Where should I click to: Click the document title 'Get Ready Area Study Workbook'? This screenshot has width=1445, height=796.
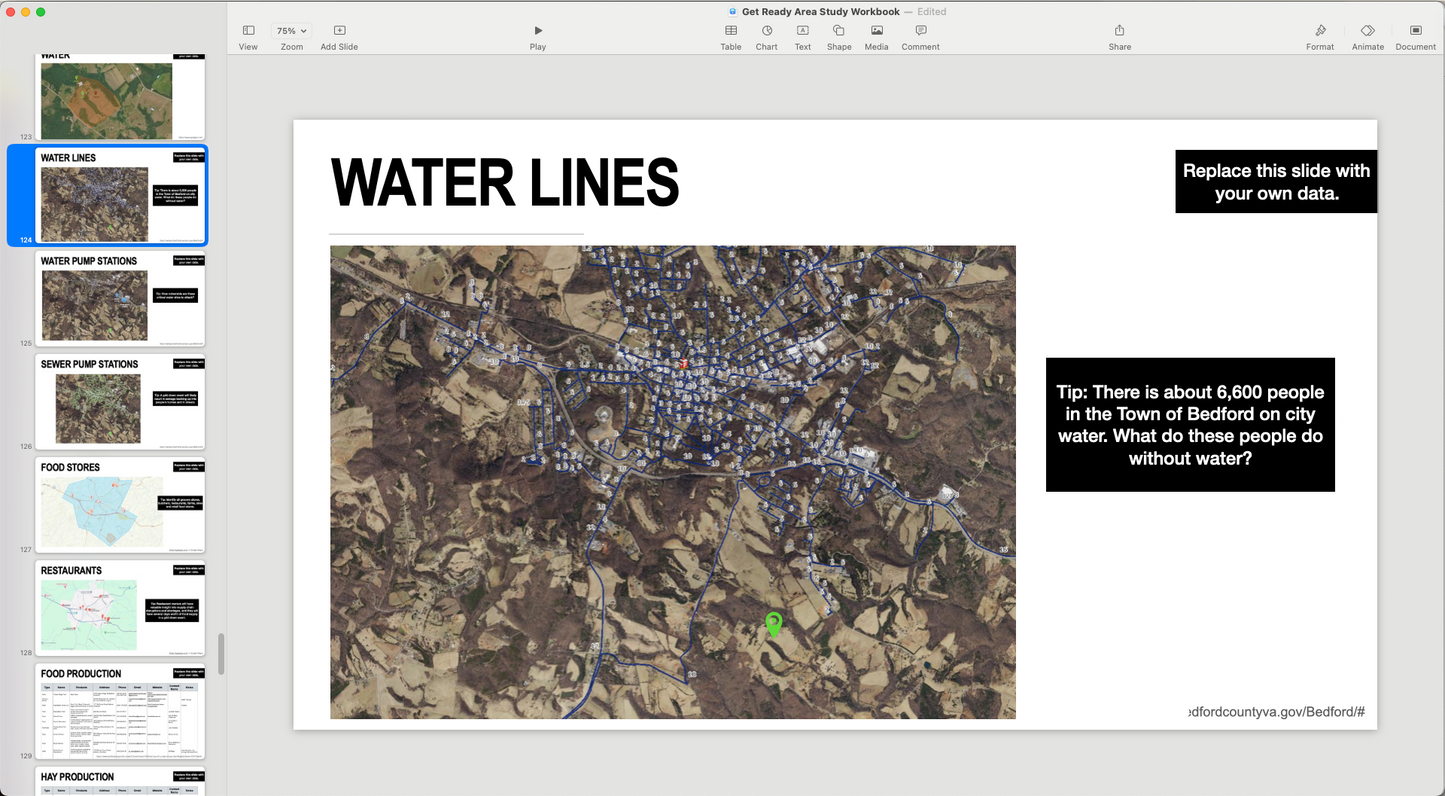(x=821, y=11)
